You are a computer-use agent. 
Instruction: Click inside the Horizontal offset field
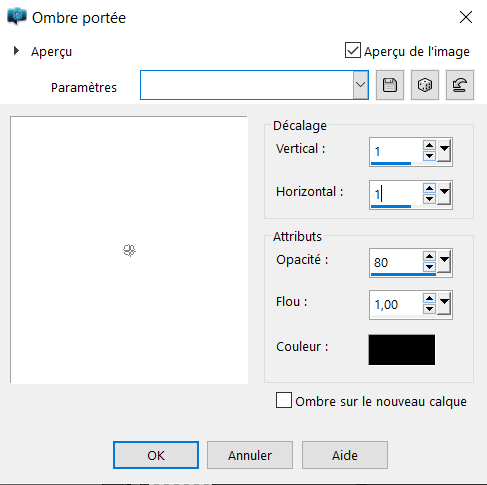(x=396, y=194)
